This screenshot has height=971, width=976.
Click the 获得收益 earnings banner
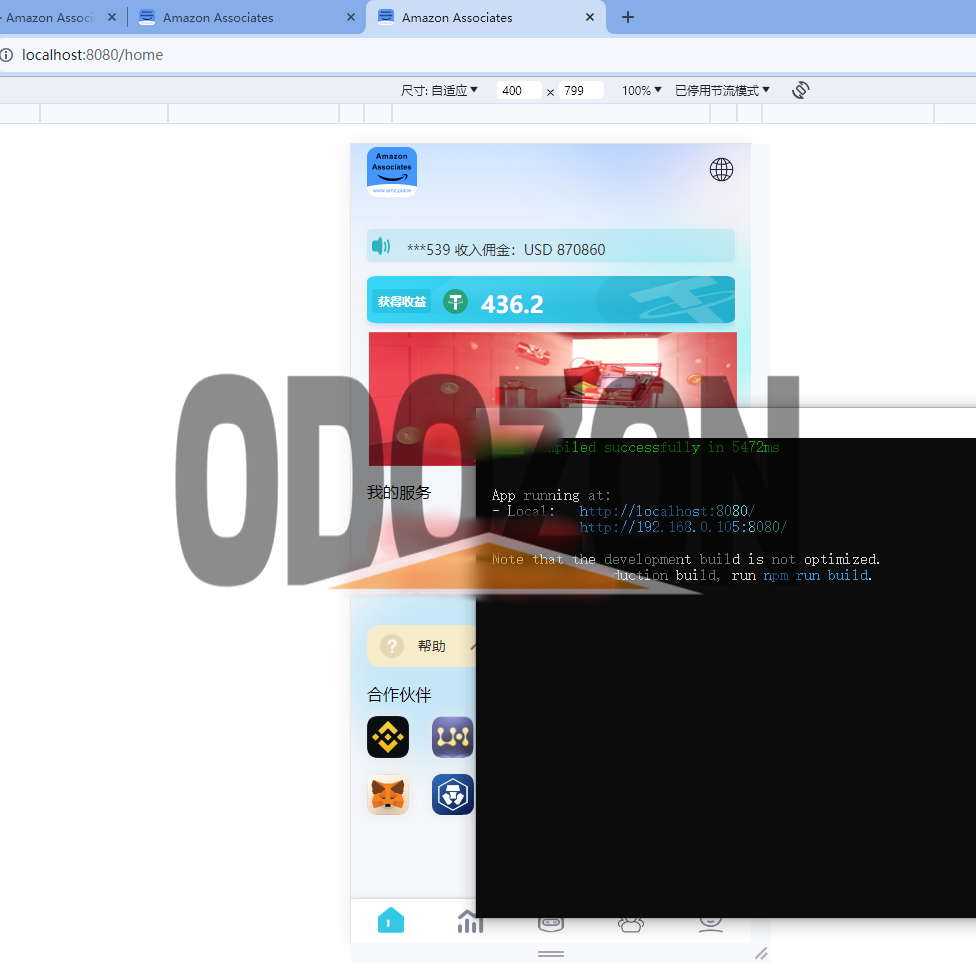click(551, 299)
